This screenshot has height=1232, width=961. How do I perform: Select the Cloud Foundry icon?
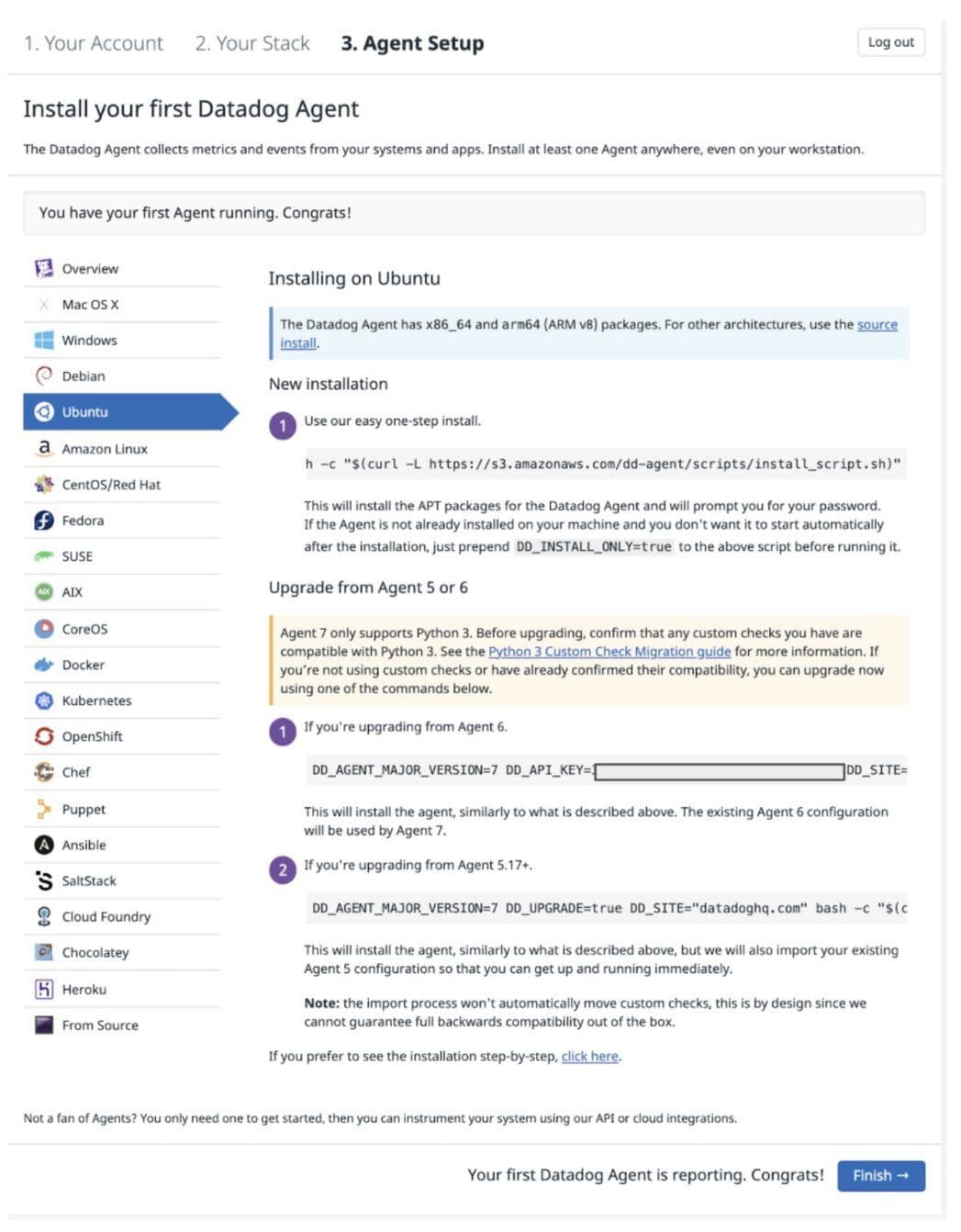point(43,916)
